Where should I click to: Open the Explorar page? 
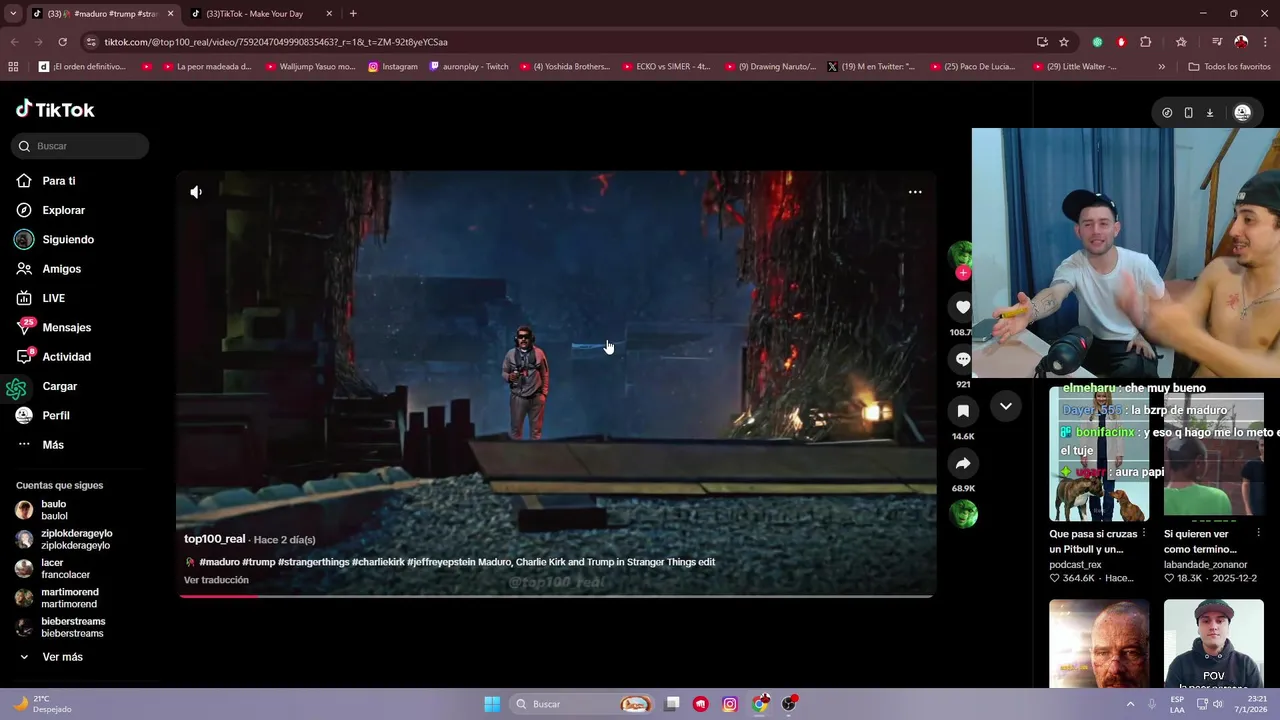tap(63, 210)
